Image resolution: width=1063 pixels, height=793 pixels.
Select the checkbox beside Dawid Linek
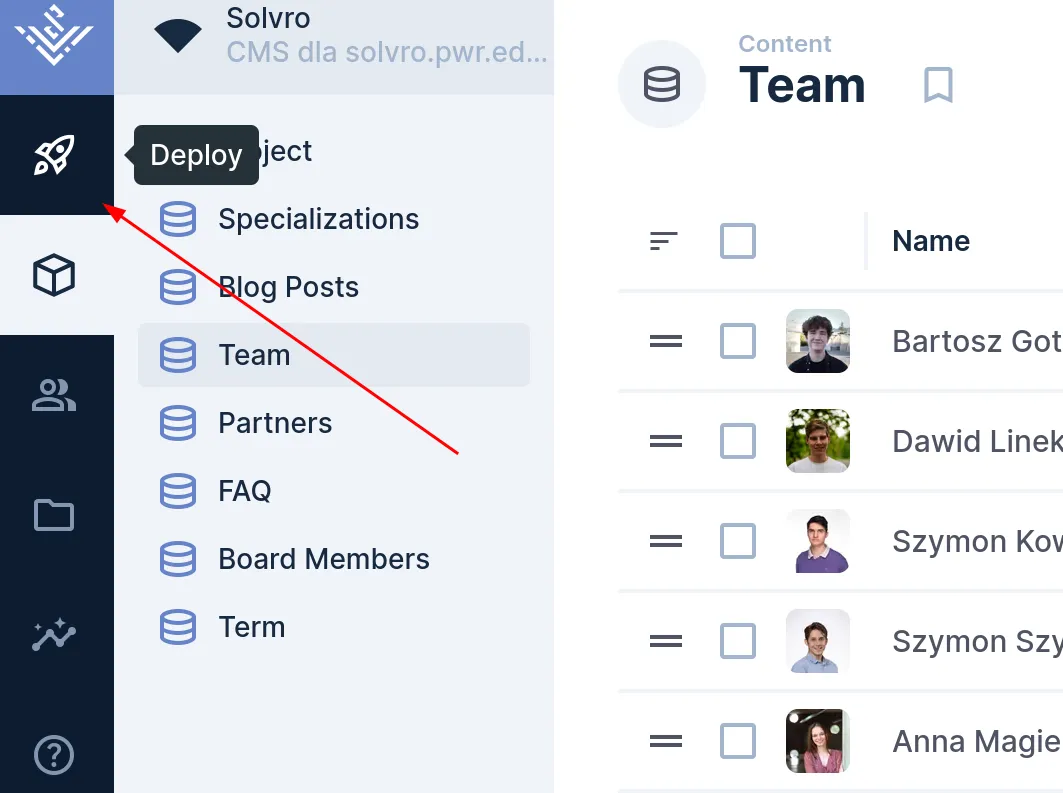738,441
